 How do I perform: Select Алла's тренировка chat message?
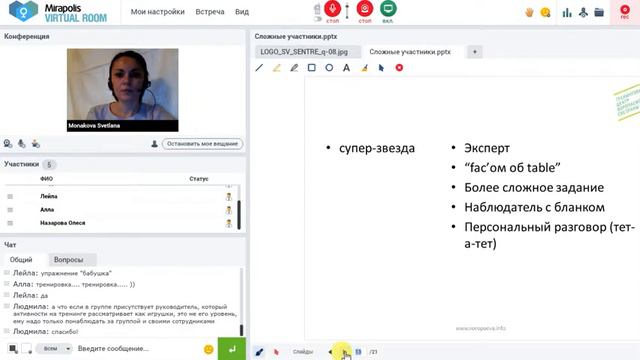click(74, 284)
